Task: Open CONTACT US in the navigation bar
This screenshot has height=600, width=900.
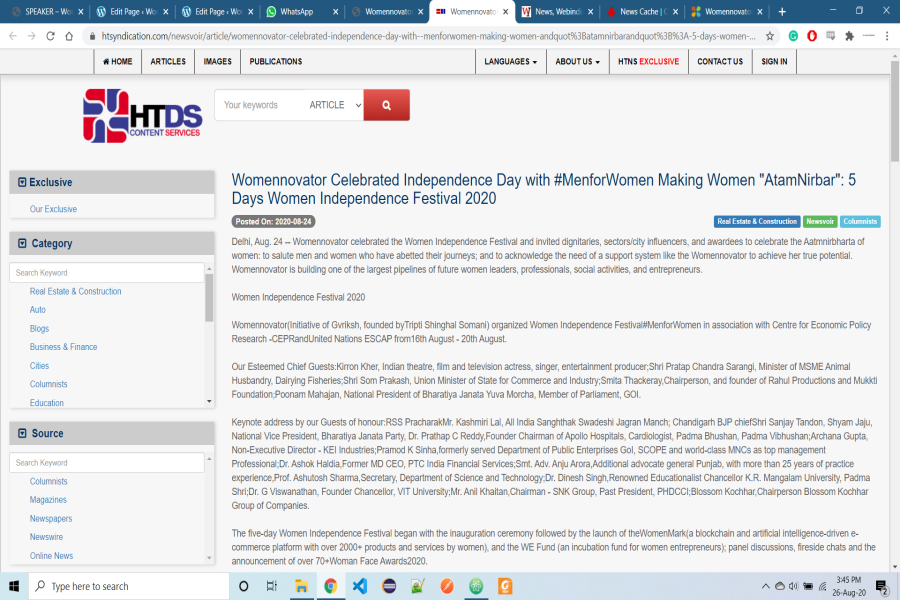Action: 720,61
